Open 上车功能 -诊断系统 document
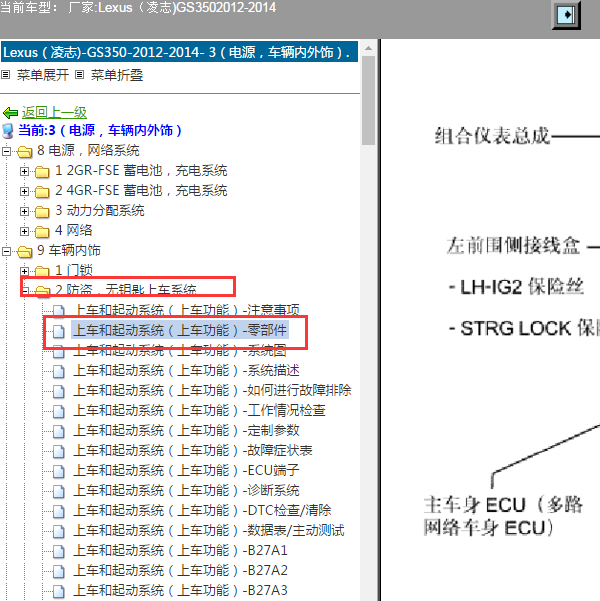 186,490
